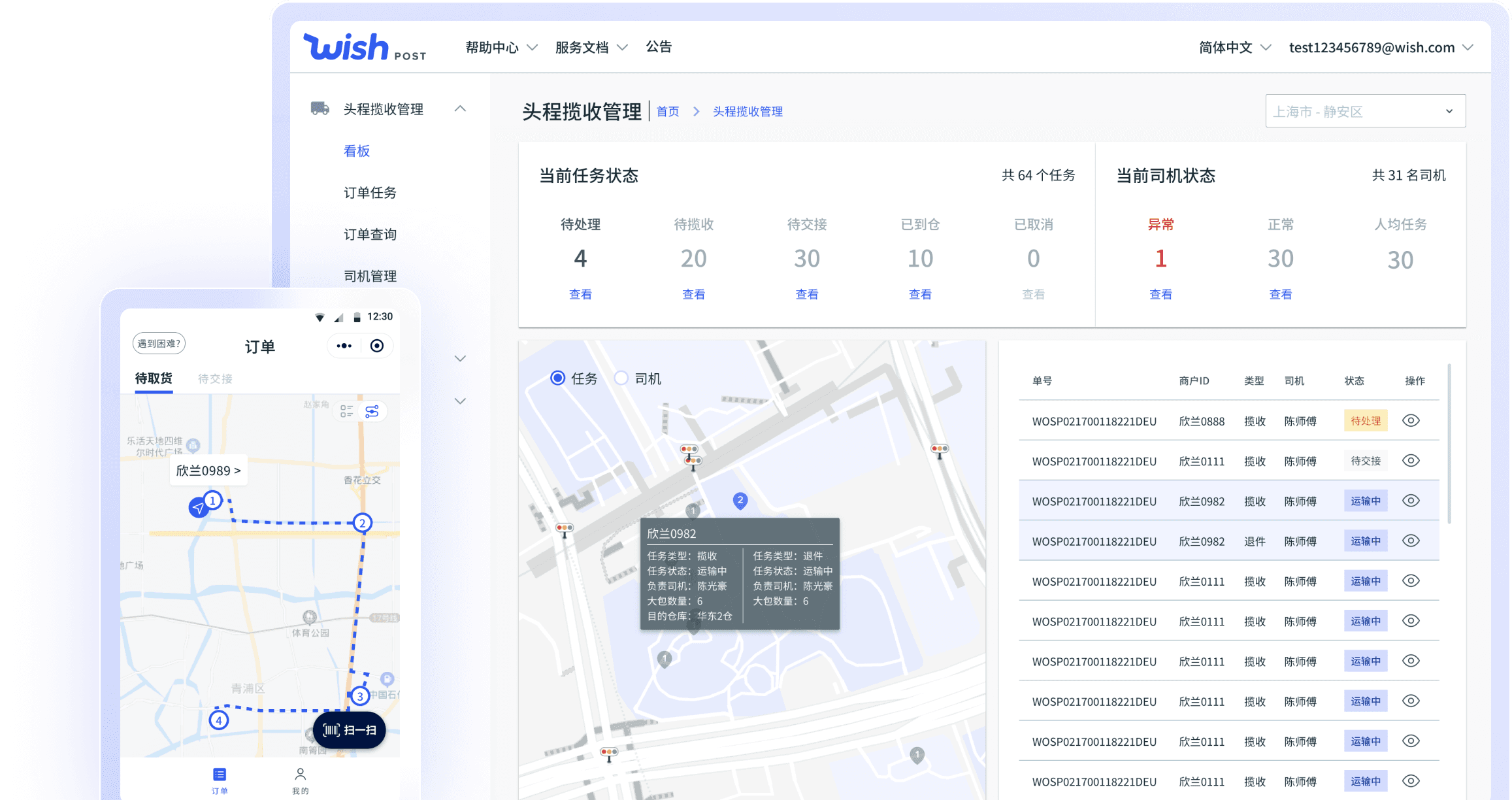Click the 欣兰0982 title in map tooltip

click(671, 534)
